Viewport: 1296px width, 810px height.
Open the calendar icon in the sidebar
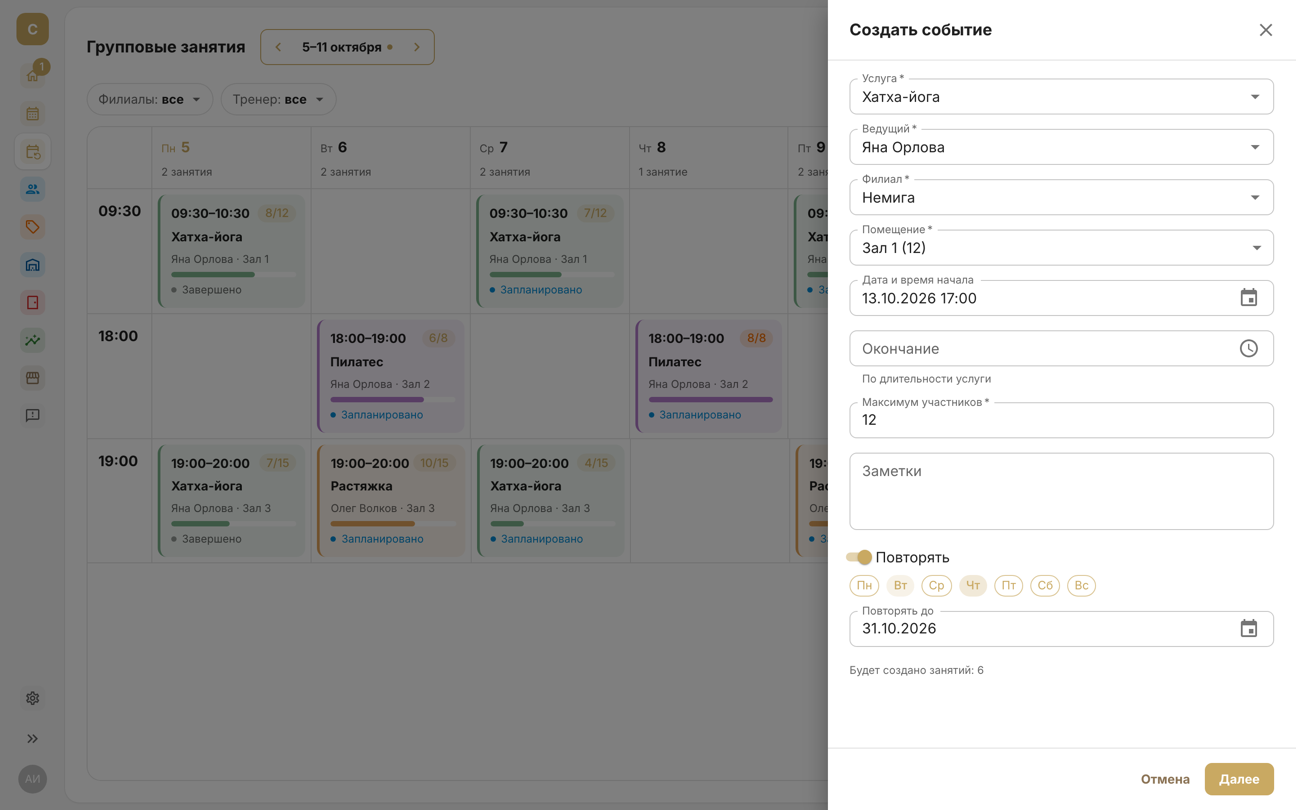(33, 114)
